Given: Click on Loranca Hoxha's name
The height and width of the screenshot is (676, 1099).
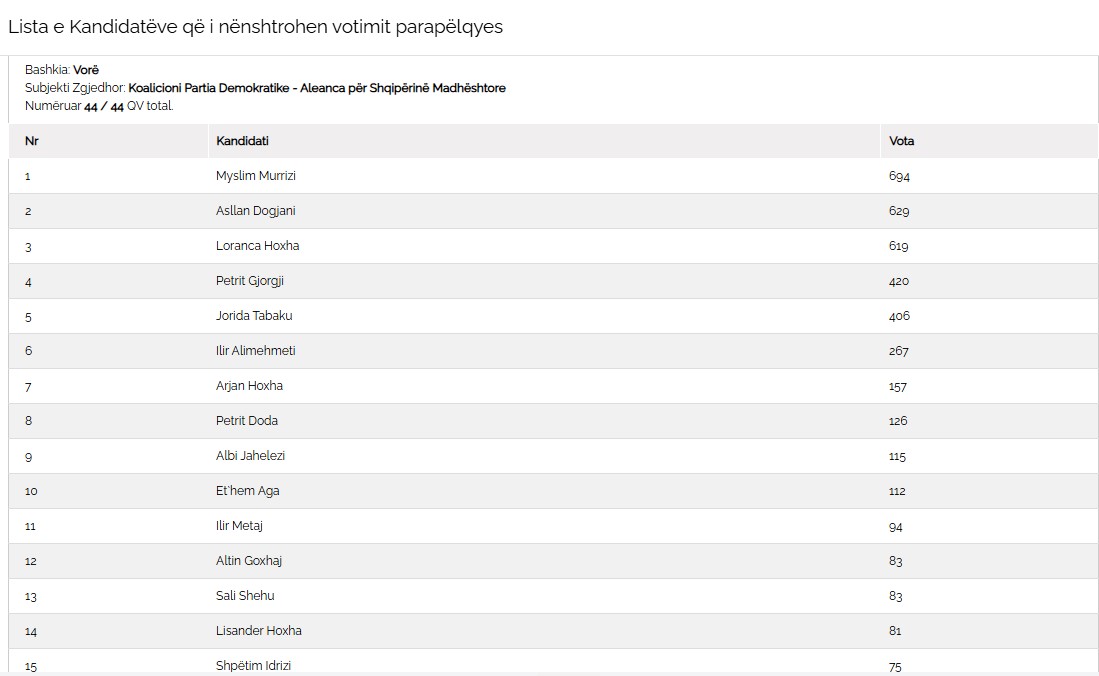Looking at the screenshot, I should (257, 246).
